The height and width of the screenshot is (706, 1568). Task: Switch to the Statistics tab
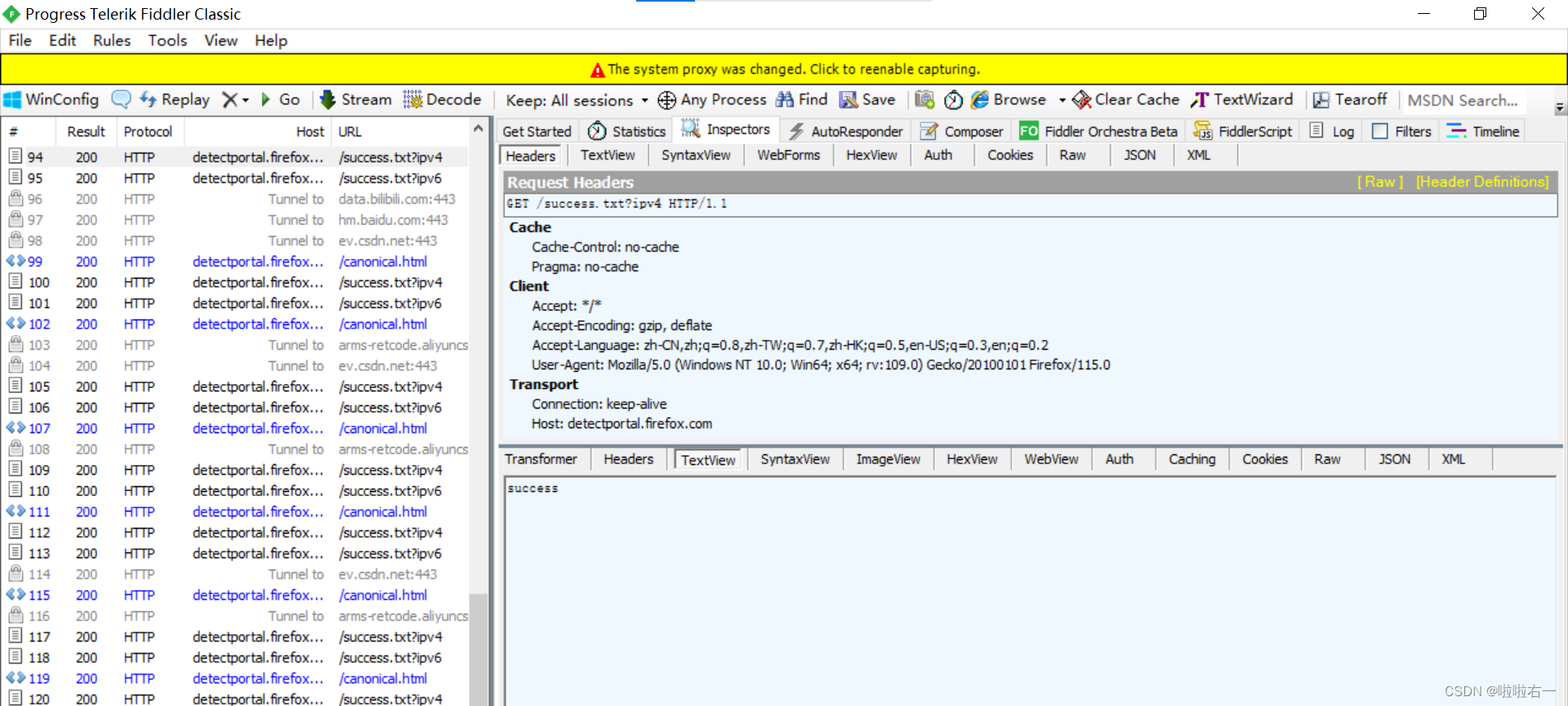click(x=627, y=132)
